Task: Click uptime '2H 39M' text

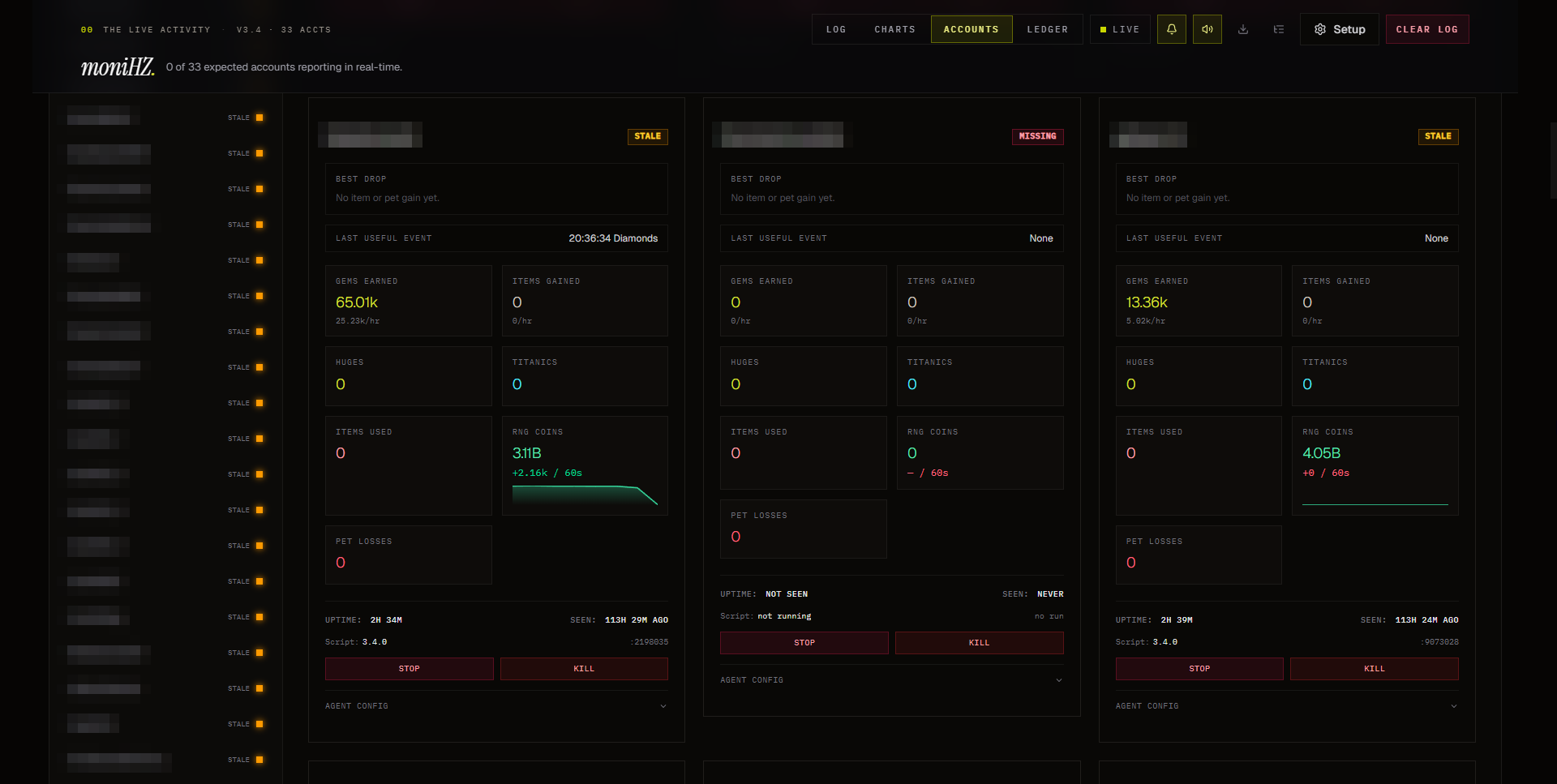Action: (1177, 620)
